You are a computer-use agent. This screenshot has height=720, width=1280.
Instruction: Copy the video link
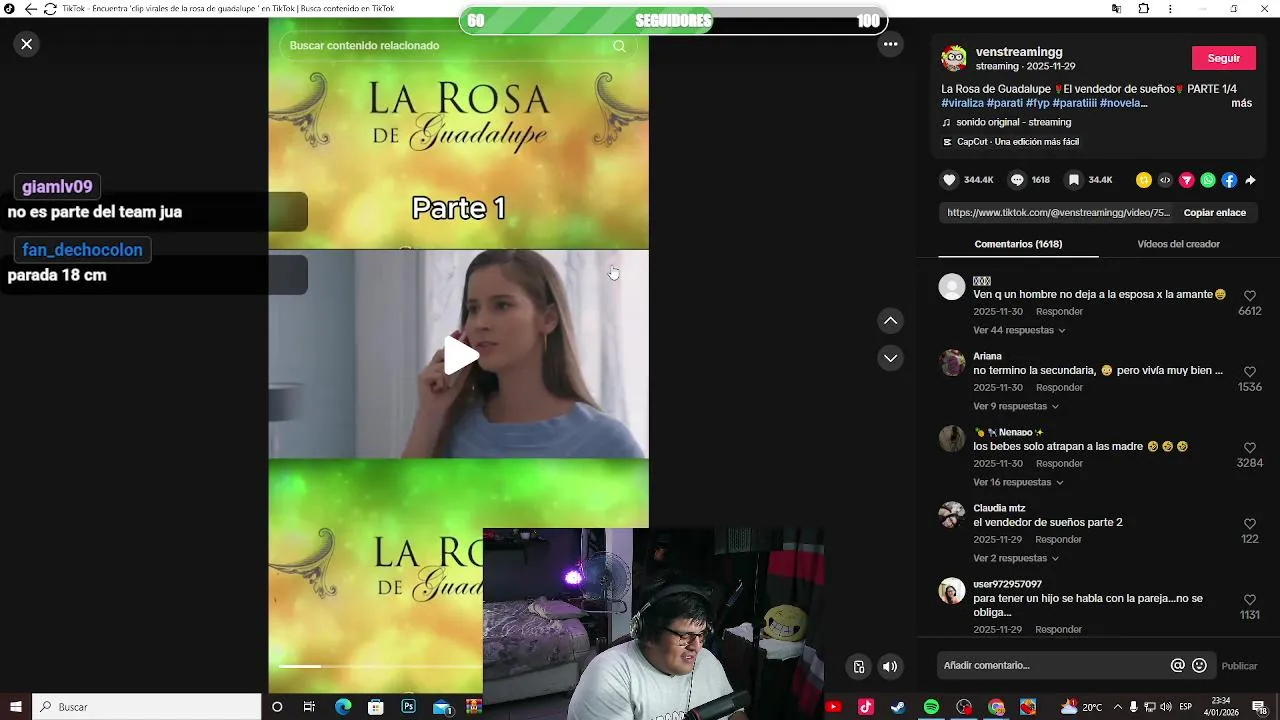pyautogui.click(x=1215, y=213)
